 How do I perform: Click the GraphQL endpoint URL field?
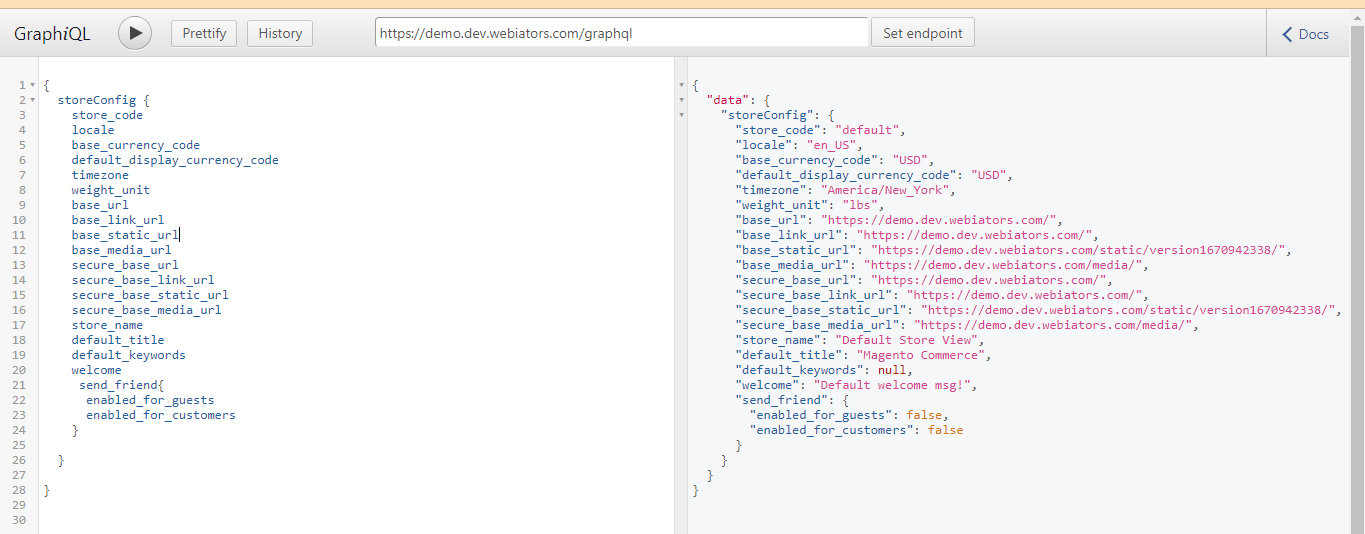(621, 33)
